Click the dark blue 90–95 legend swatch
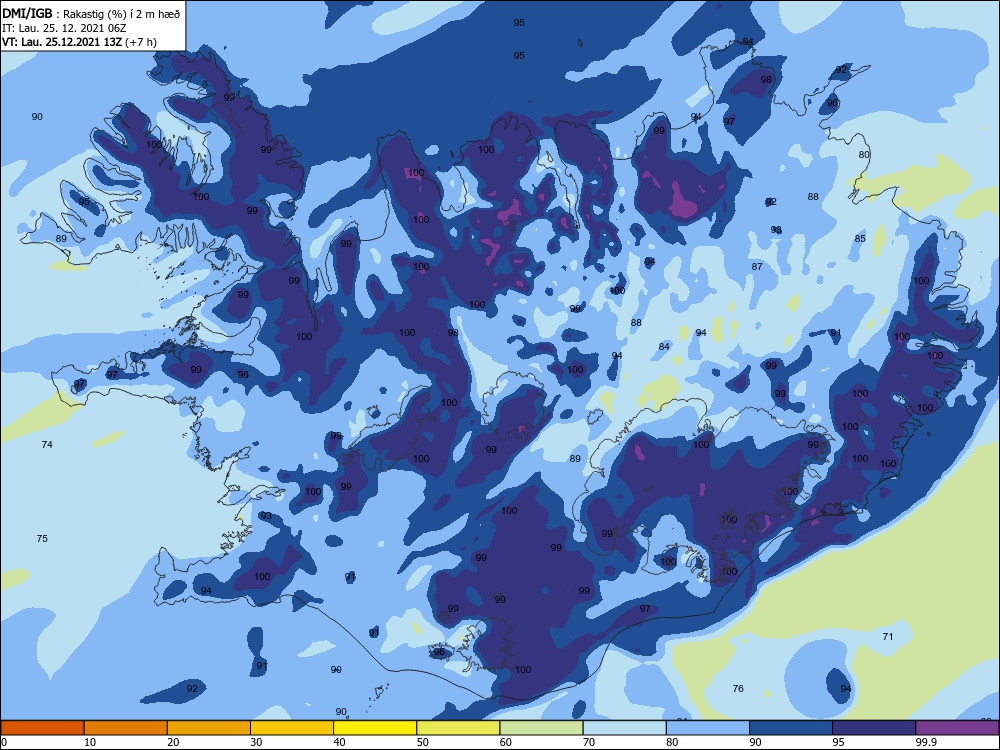 [x=791, y=728]
